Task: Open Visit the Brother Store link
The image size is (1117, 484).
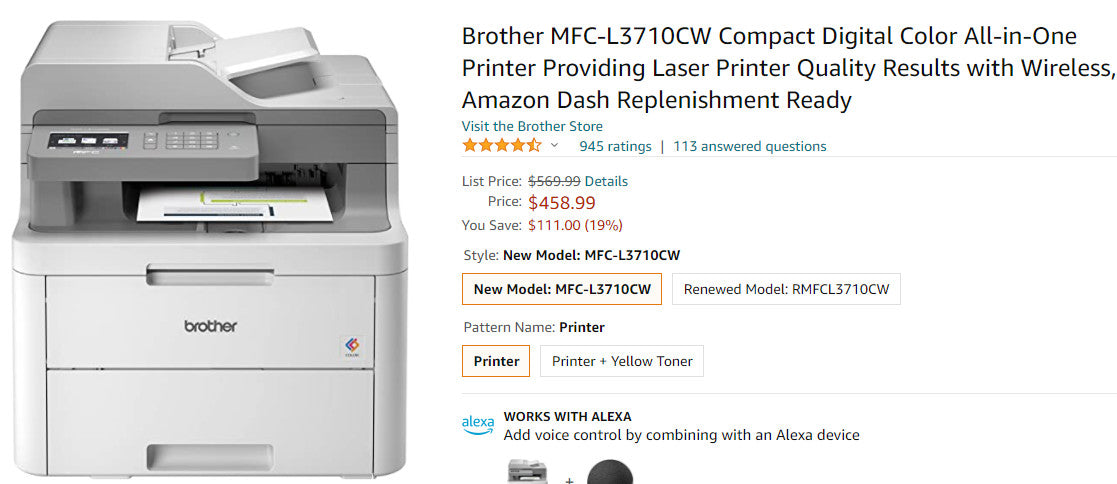Action: click(532, 126)
